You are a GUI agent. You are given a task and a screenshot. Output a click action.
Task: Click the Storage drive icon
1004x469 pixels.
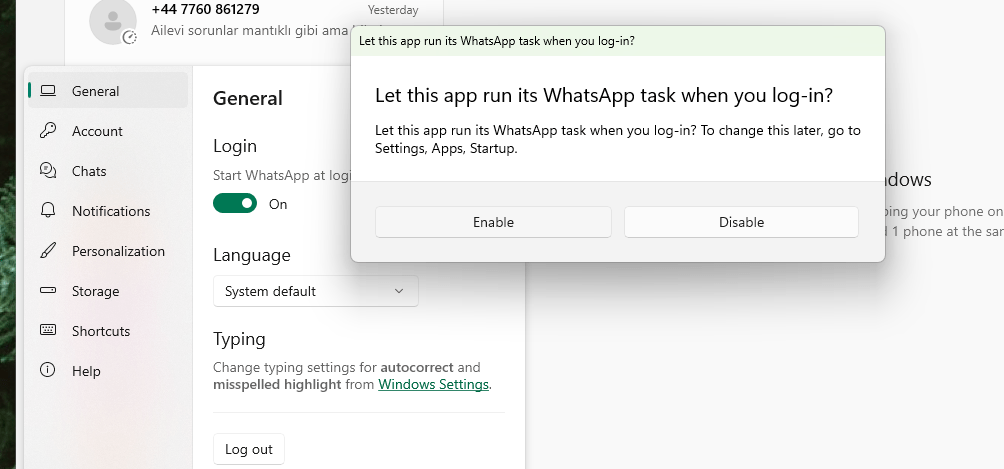click(48, 290)
